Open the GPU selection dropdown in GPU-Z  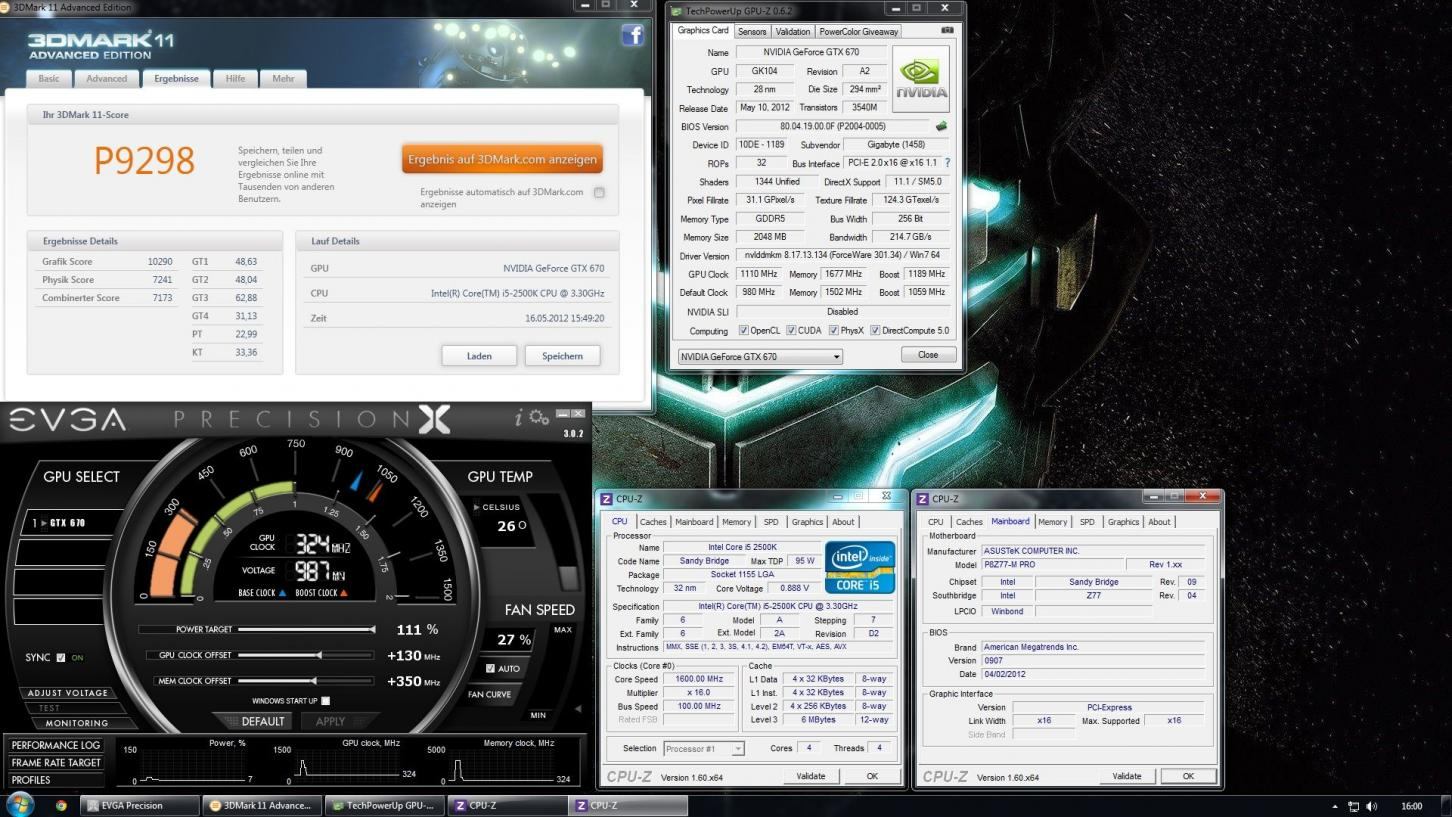pos(760,356)
